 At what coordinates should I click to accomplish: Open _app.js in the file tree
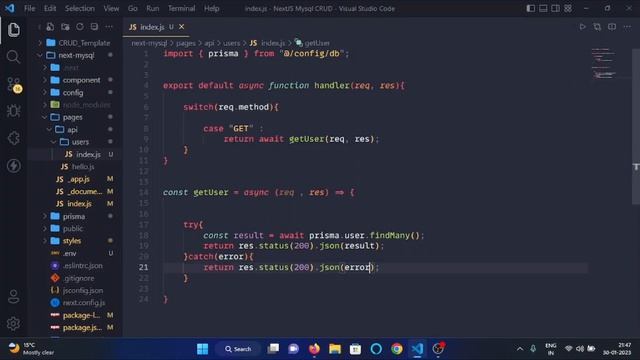pyautogui.click(x=75, y=179)
